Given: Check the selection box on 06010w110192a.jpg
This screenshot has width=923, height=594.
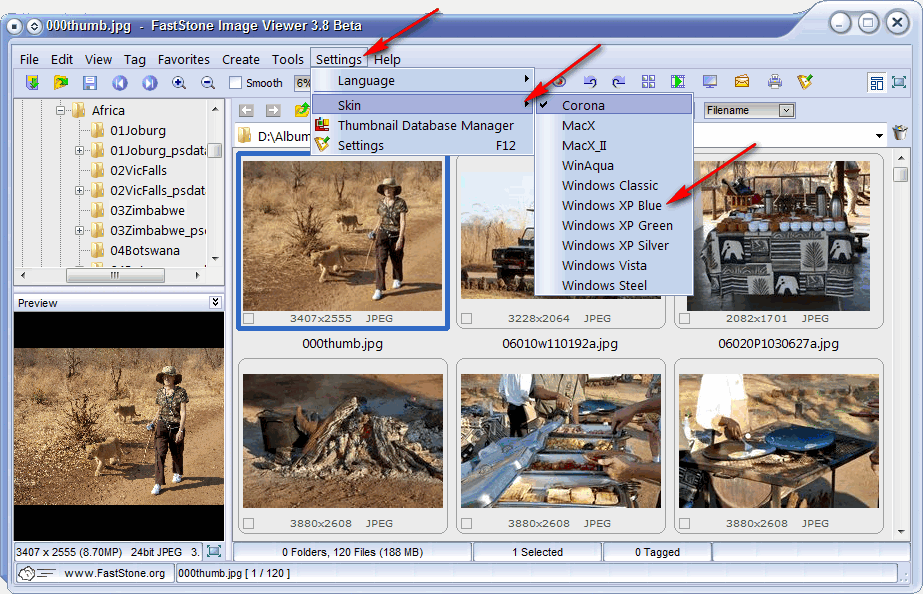Looking at the screenshot, I should click(464, 318).
